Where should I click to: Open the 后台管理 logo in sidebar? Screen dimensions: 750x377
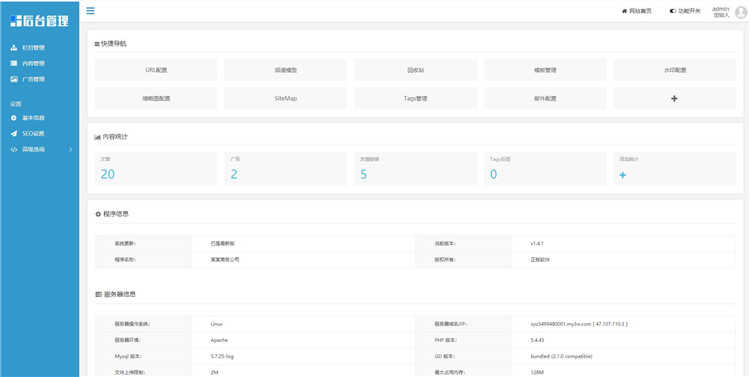[39, 21]
